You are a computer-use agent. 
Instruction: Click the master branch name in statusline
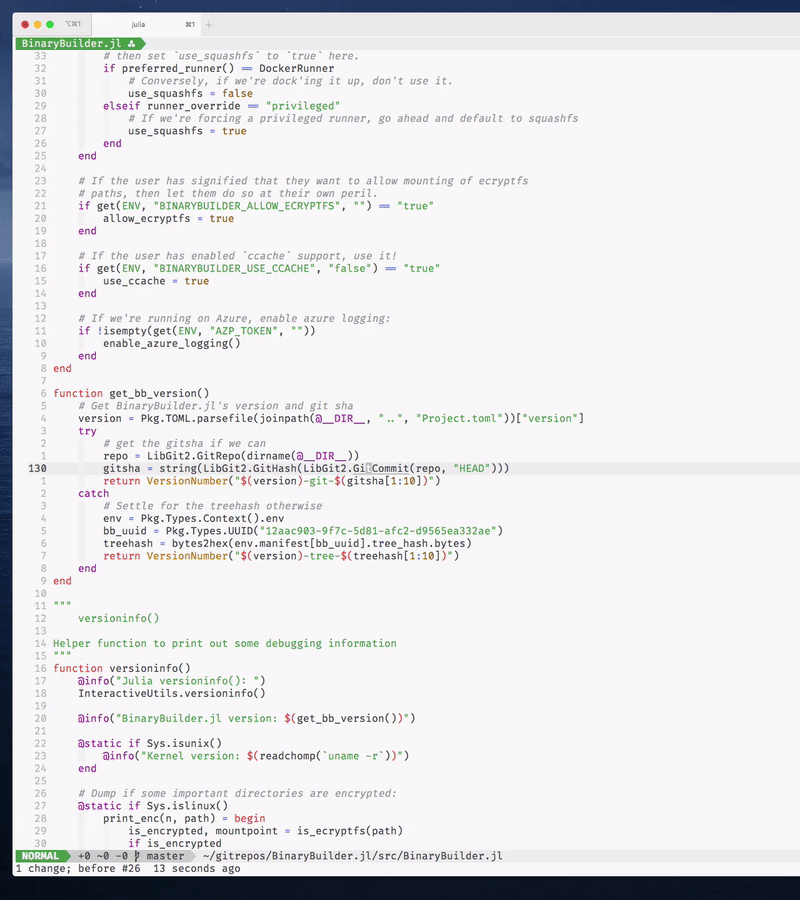pyautogui.click(x=164, y=856)
